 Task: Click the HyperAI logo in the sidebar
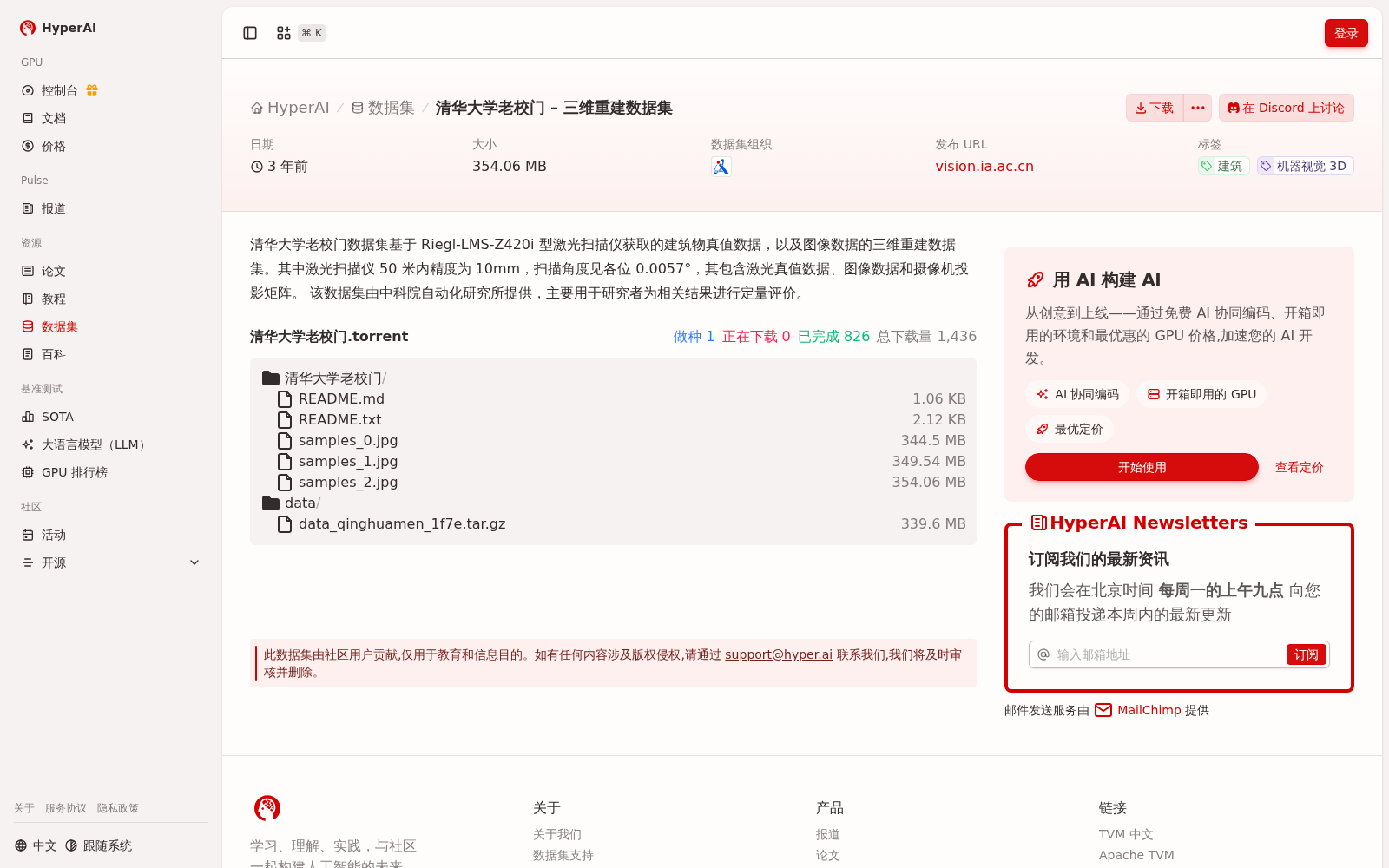point(58,28)
